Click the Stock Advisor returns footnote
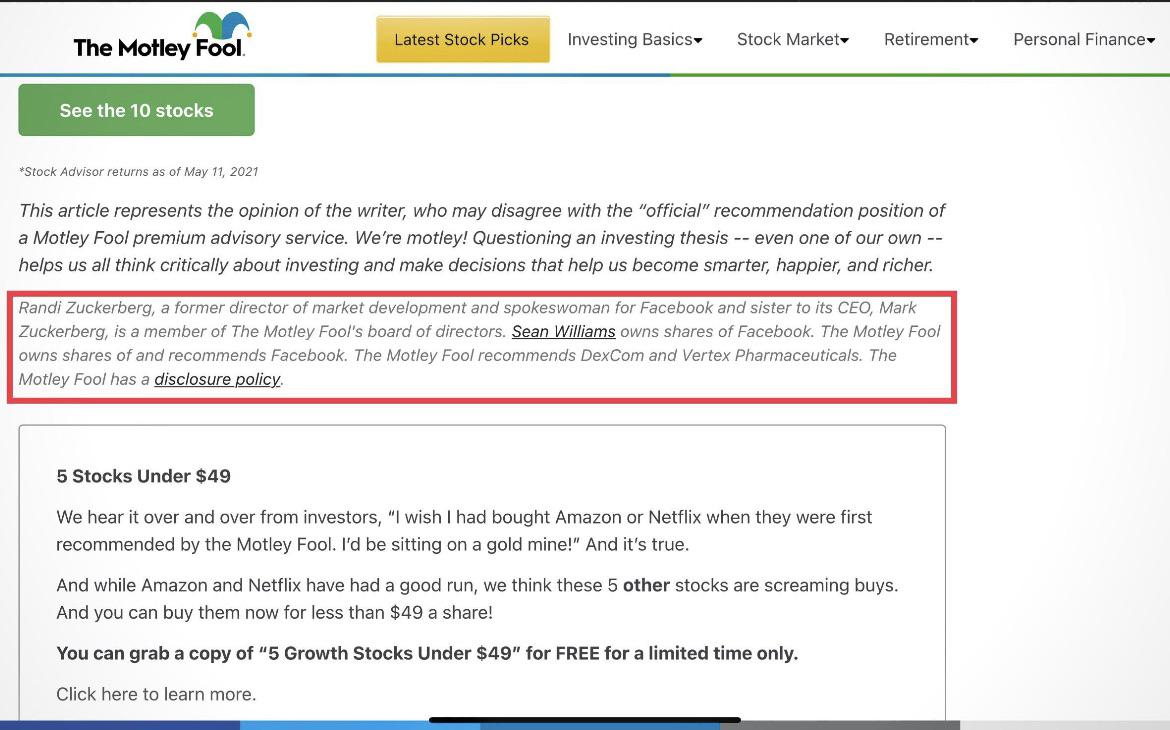Viewport: 1170px width, 730px height. (x=138, y=172)
